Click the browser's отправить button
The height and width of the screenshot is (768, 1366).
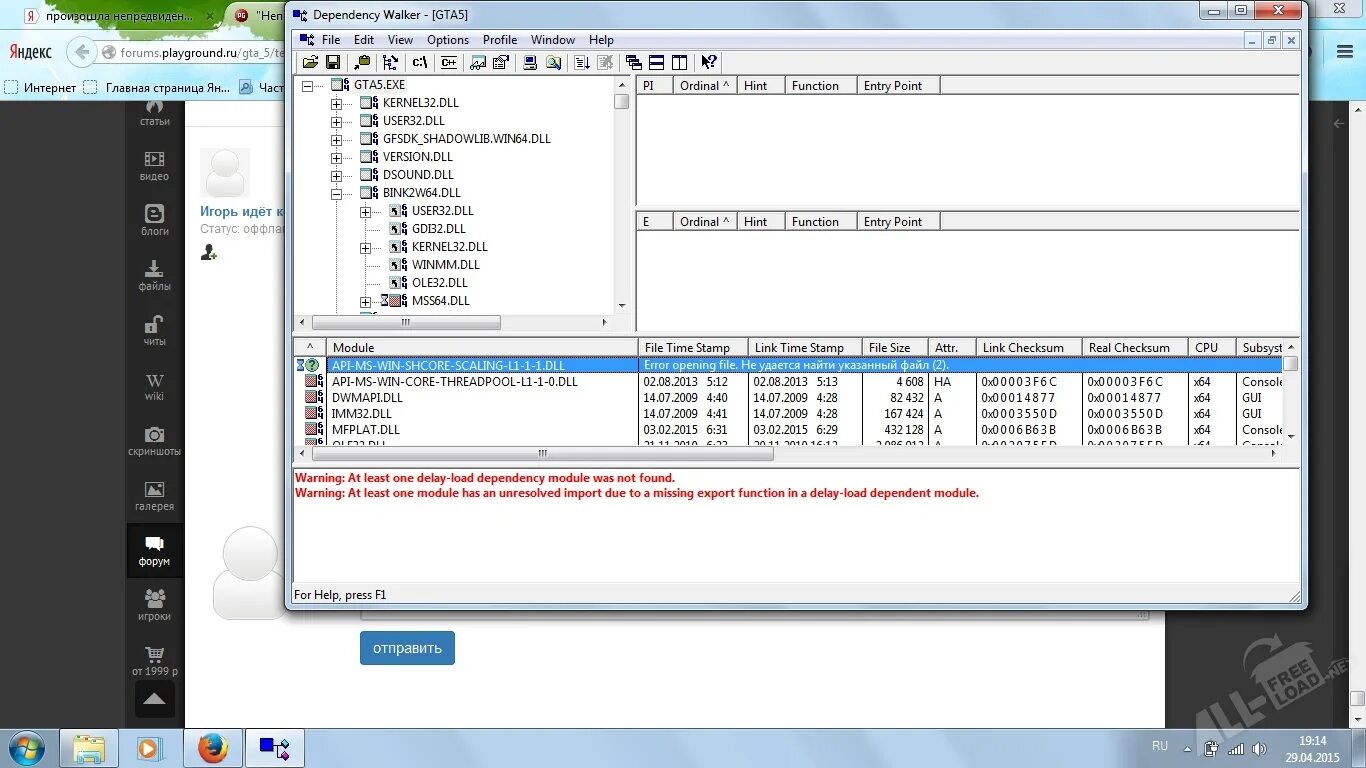coord(407,648)
